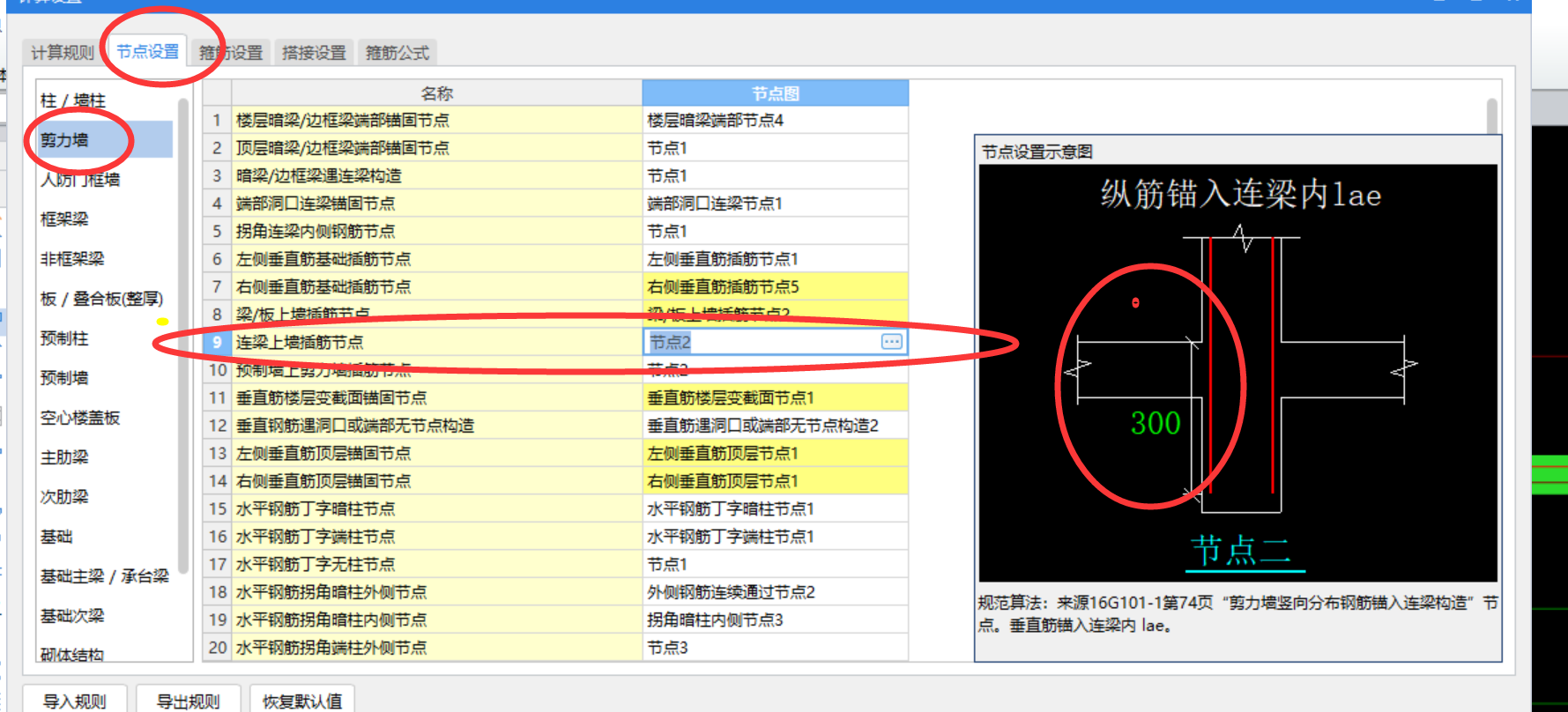The width and height of the screenshot is (1568, 712).
Task: Click the 外侧钢筋连续通过节点2 cell
Action: tap(776, 592)
